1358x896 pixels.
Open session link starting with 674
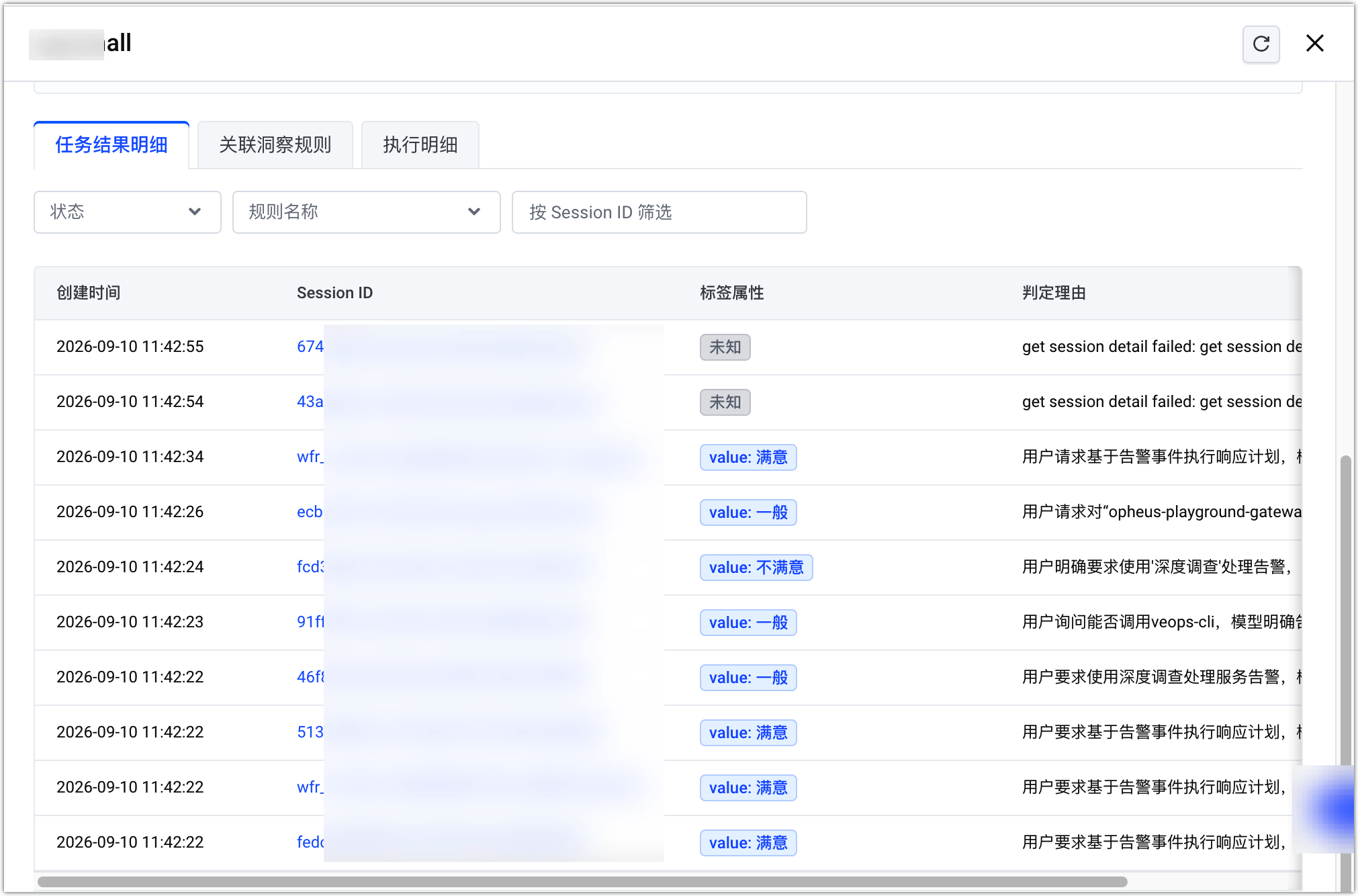(310, 347)
